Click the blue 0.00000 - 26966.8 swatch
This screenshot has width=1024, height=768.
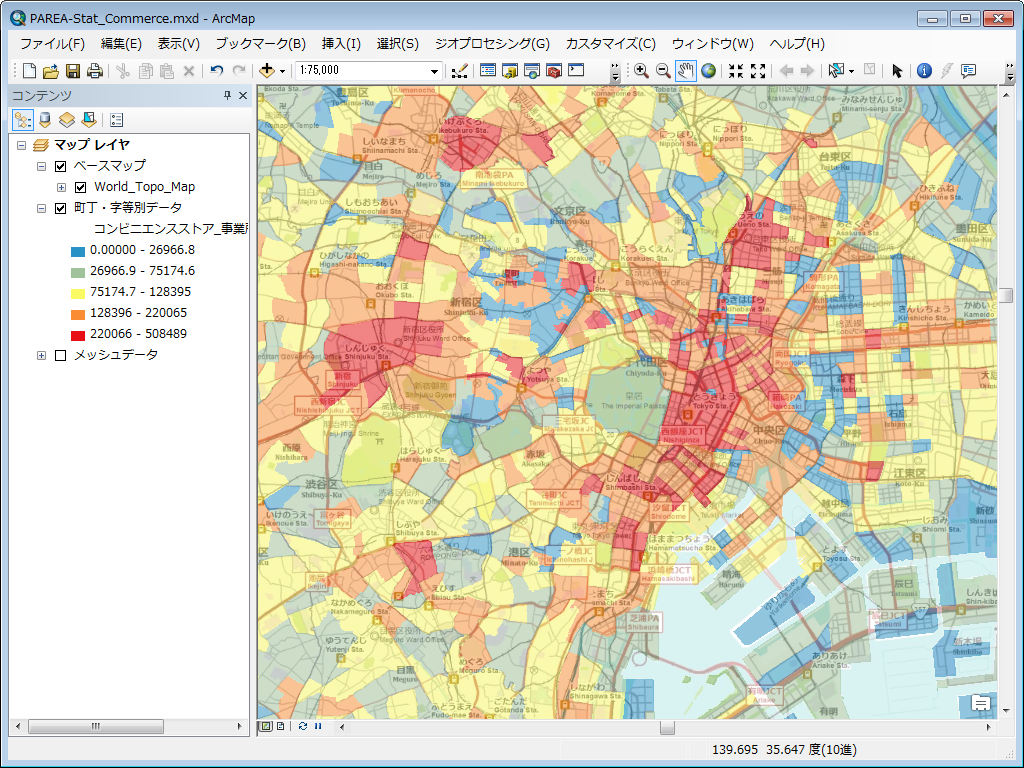pos(78,251)
